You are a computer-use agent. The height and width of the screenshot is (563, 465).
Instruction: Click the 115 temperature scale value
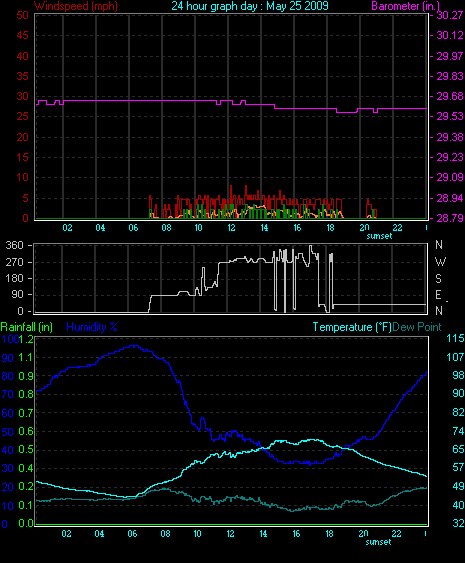point(455,338)
